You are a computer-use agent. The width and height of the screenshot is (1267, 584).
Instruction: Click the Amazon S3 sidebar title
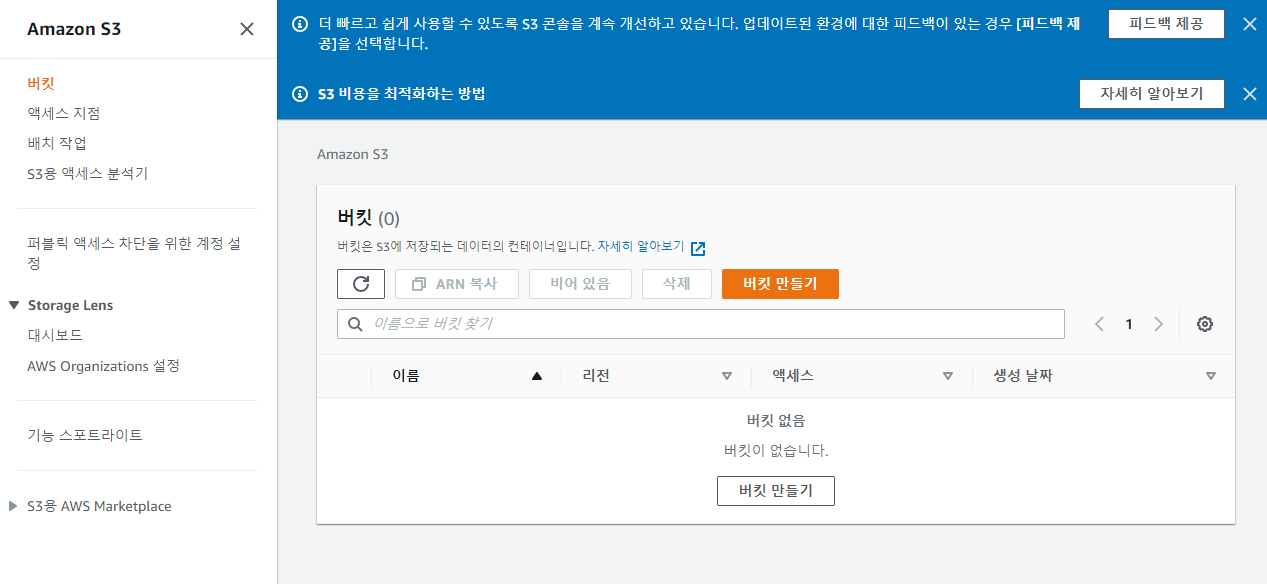[74, 29]
